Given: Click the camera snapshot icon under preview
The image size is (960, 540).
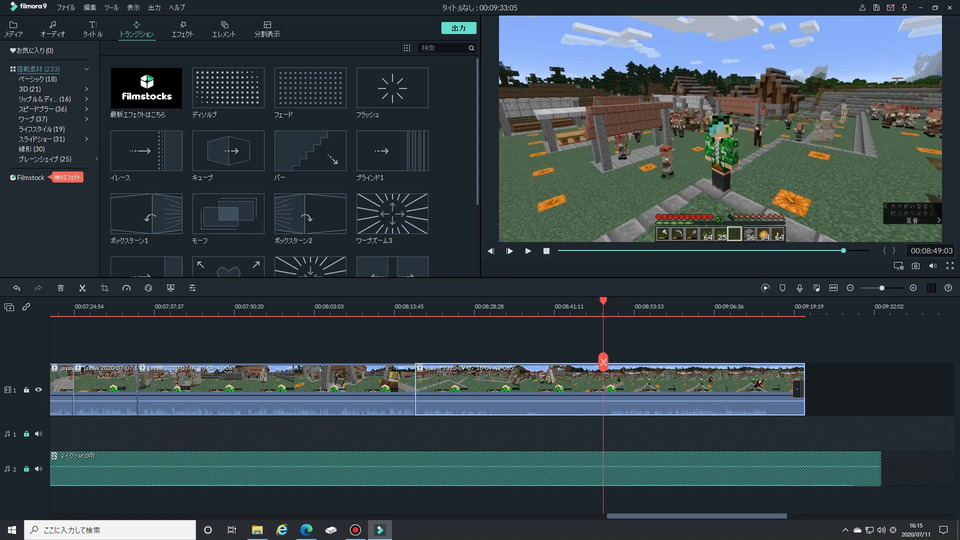Looking at the screenshot, I should pos(915,266).
